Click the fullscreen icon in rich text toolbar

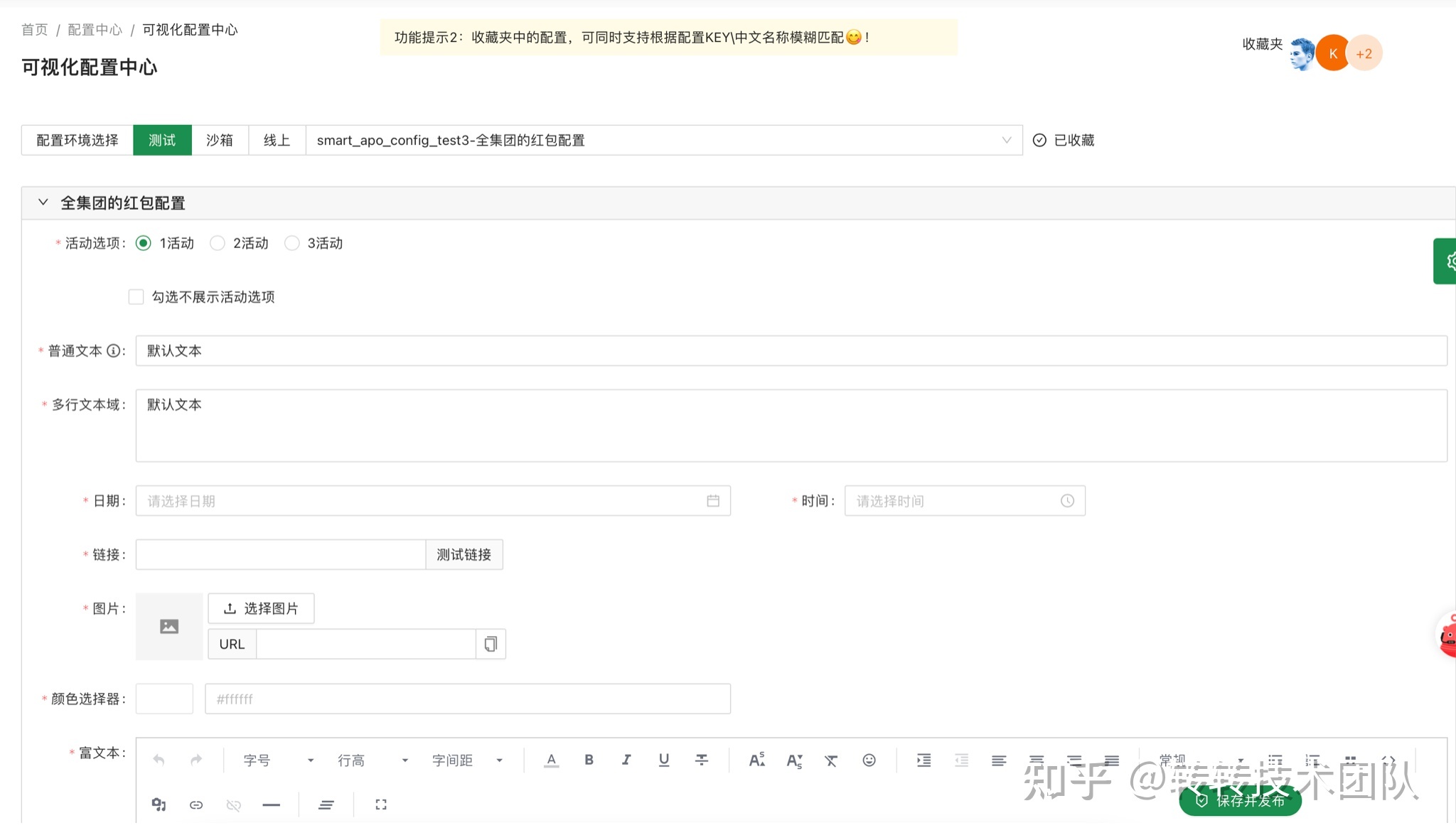pos(381,804)
